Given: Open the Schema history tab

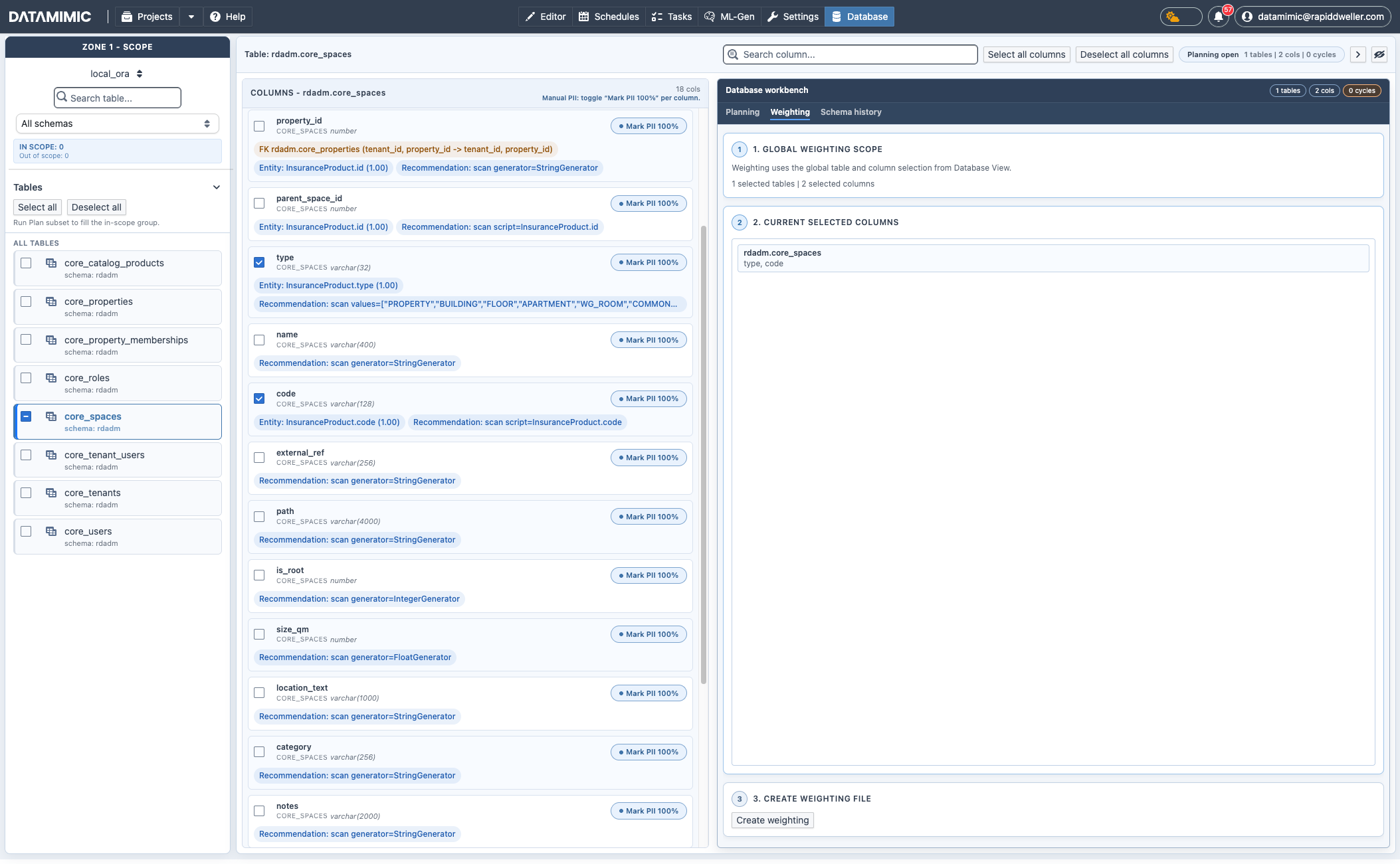Looking at the screenshot, I should coord(850,112).
